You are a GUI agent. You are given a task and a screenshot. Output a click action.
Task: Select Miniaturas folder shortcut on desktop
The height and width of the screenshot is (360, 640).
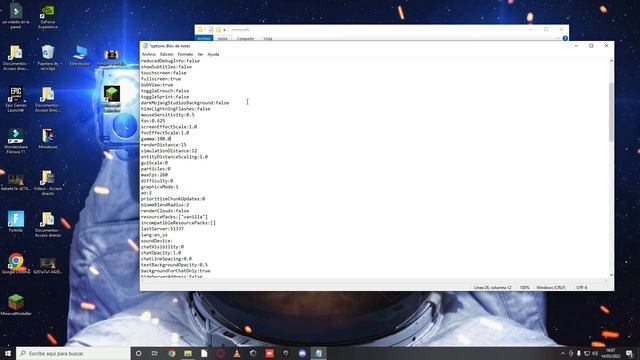[48, 139]
